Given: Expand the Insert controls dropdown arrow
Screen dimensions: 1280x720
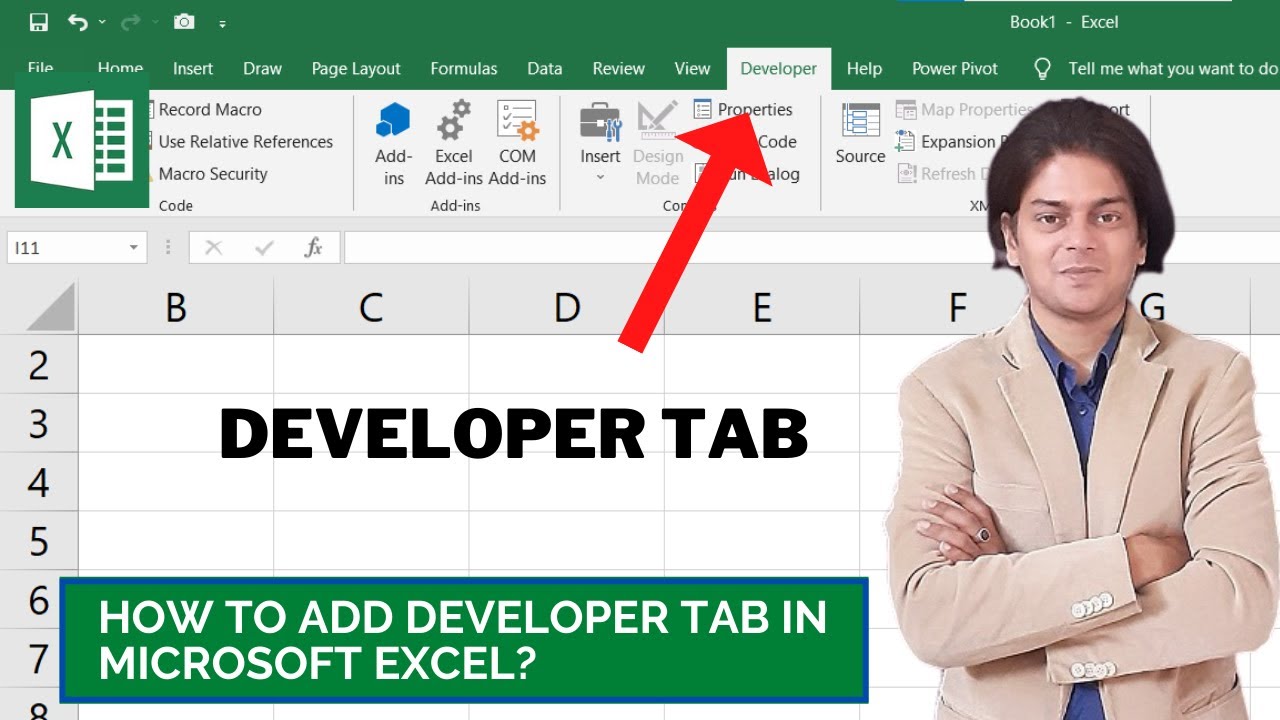Looking at the screenshot, I should [600, 178].
